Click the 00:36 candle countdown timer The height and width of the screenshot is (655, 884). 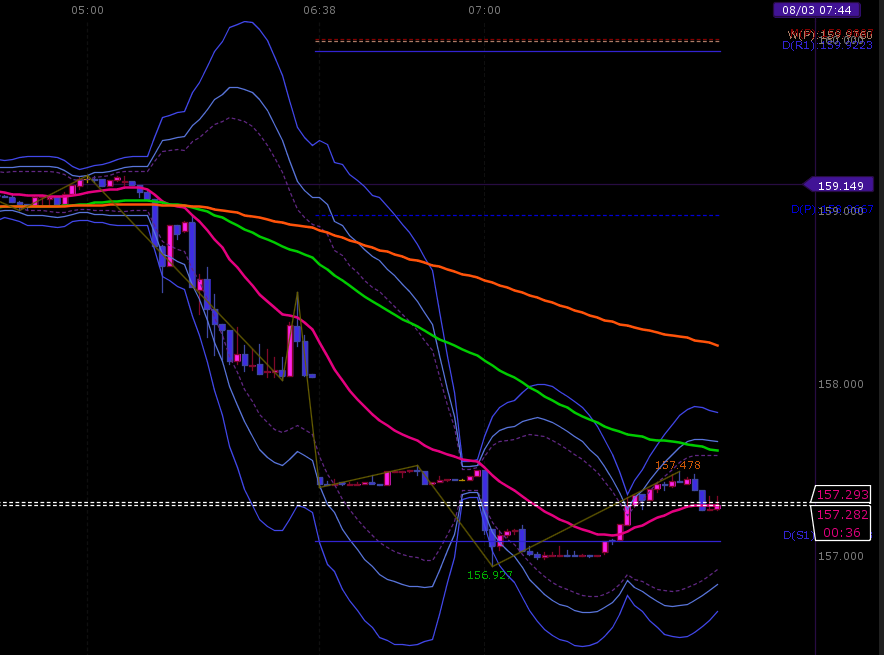[841, 532]
